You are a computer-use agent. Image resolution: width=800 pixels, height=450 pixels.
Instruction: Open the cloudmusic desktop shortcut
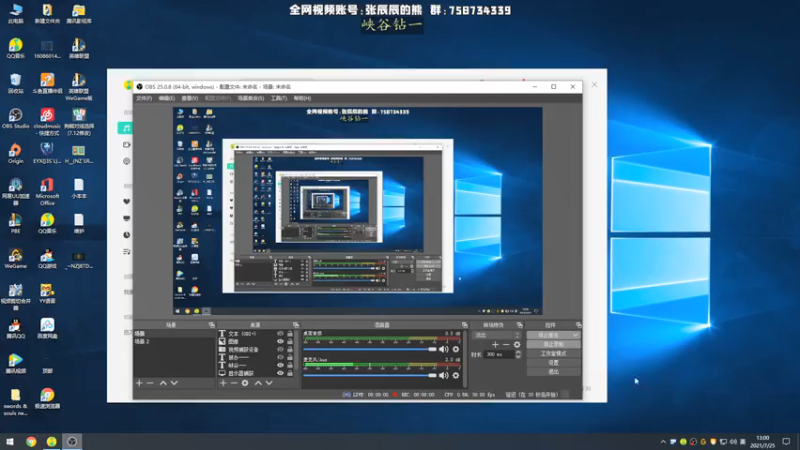click(47, 122)
